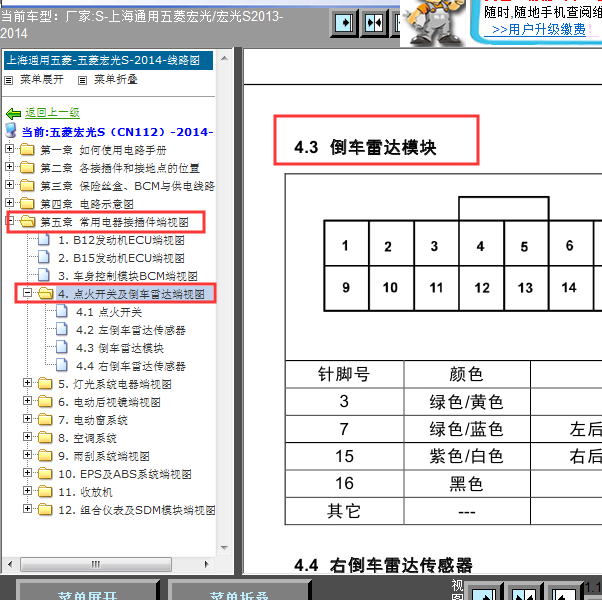Click the 菜单展开 option at top
The height and width of the screenshot is (600, 602).
(41, 79)
